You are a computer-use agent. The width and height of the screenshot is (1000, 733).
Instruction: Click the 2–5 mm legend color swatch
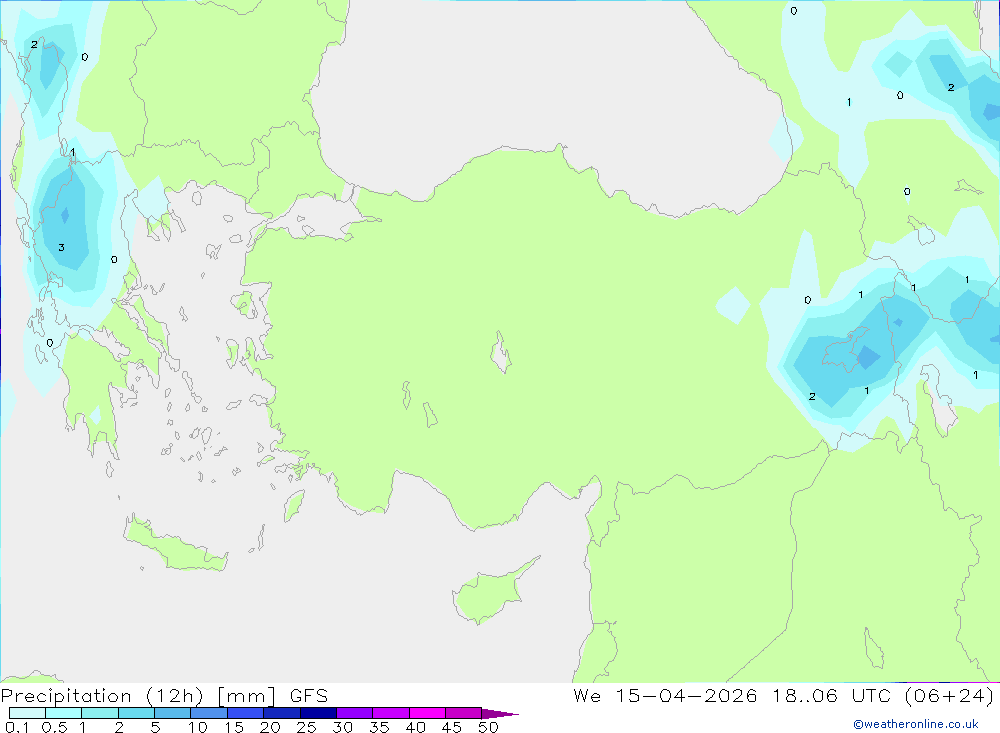136,713
